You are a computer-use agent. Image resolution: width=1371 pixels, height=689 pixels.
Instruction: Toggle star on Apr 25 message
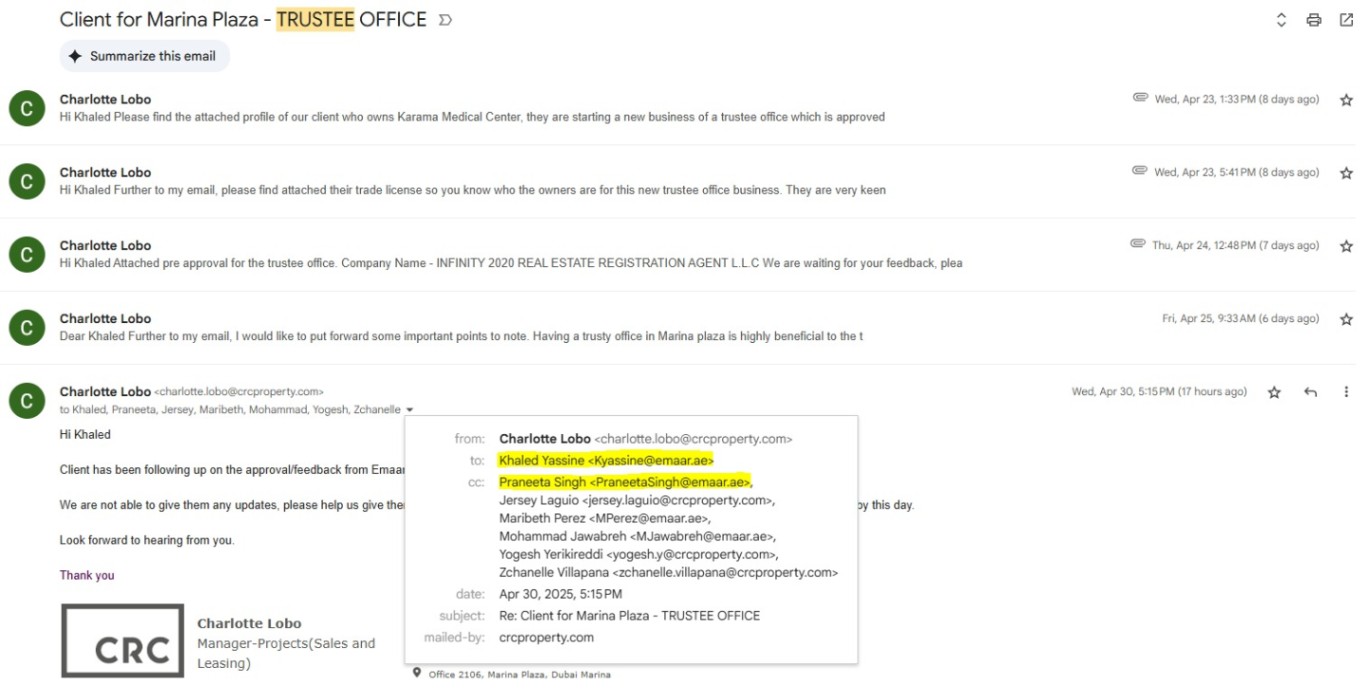pos(1346,319)
